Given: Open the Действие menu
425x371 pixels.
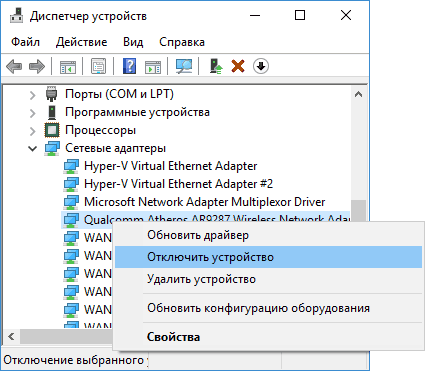Looking at the screenshot, I should [81, 42].
